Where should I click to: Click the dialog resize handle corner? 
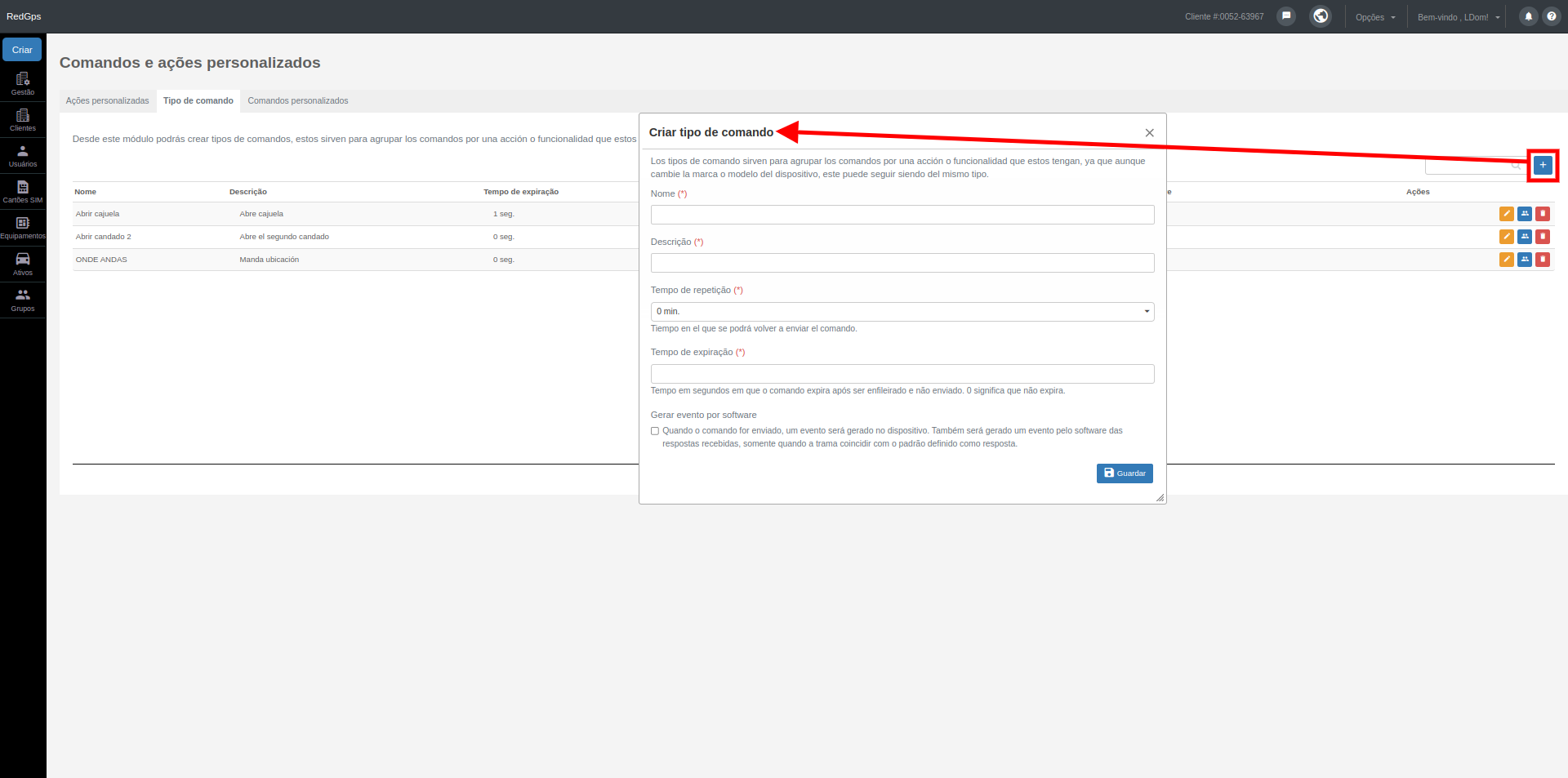point(1160,497)
